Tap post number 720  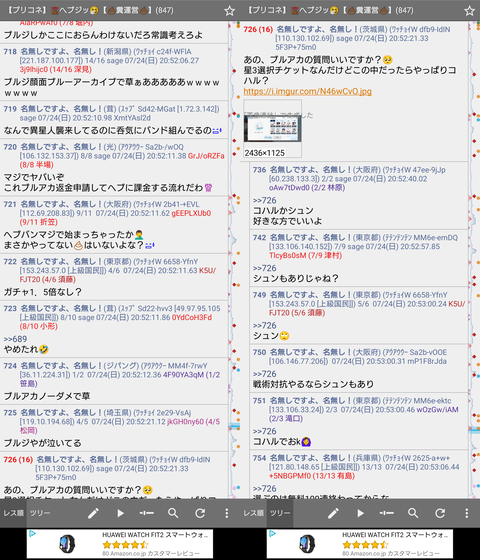pyautogui.click(x=10, y=147)
